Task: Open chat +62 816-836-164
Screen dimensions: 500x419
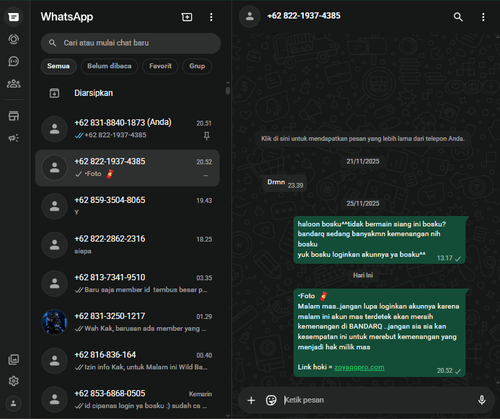Action: [x=127, y=361]
